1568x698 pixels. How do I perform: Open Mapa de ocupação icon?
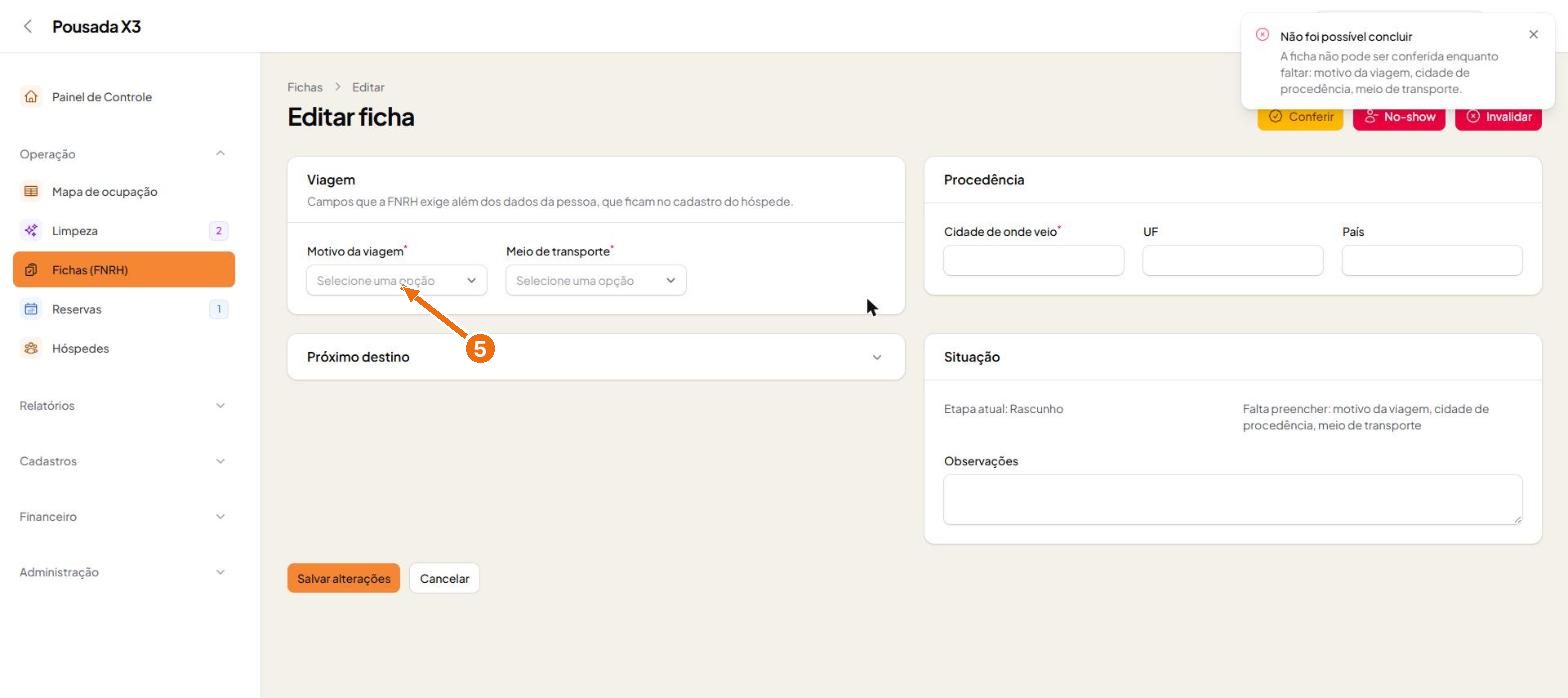point(31,191)
